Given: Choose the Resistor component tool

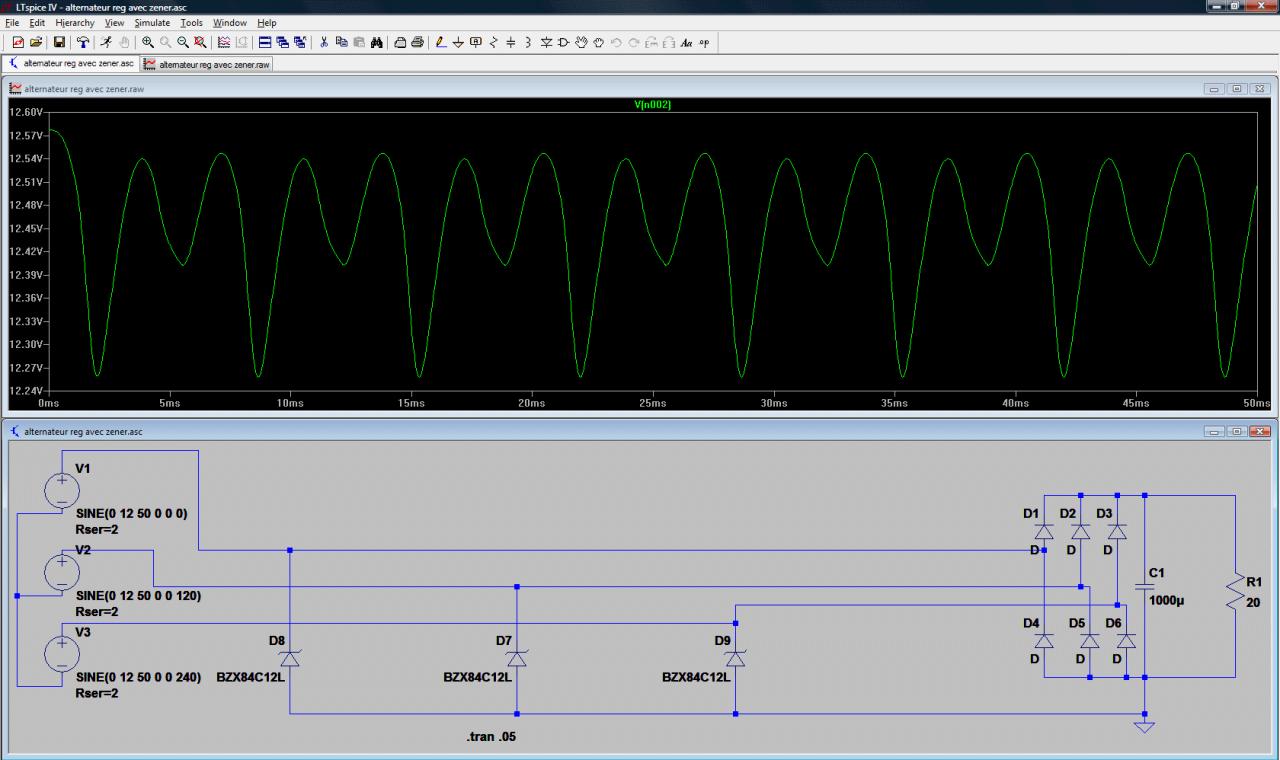Looking at the screenshot, I should 493,42.
